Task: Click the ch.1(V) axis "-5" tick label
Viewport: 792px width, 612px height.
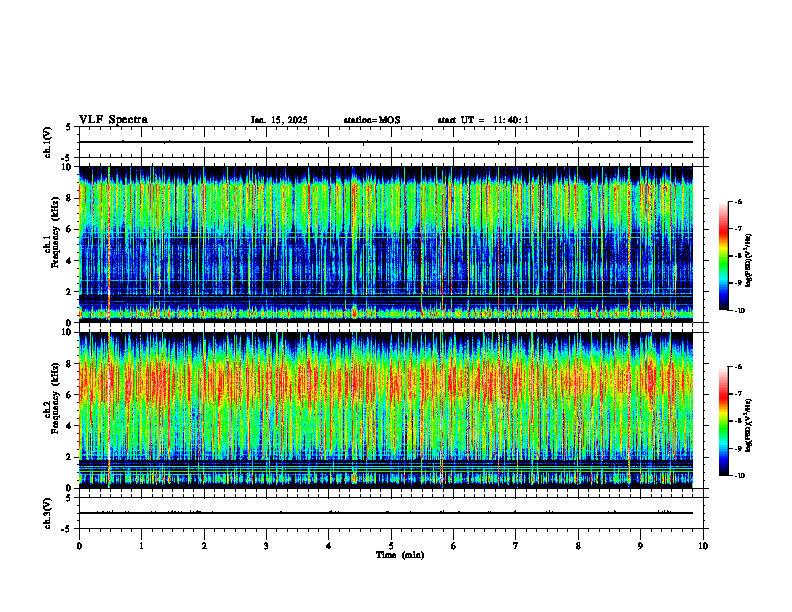Action: [66, 158]
